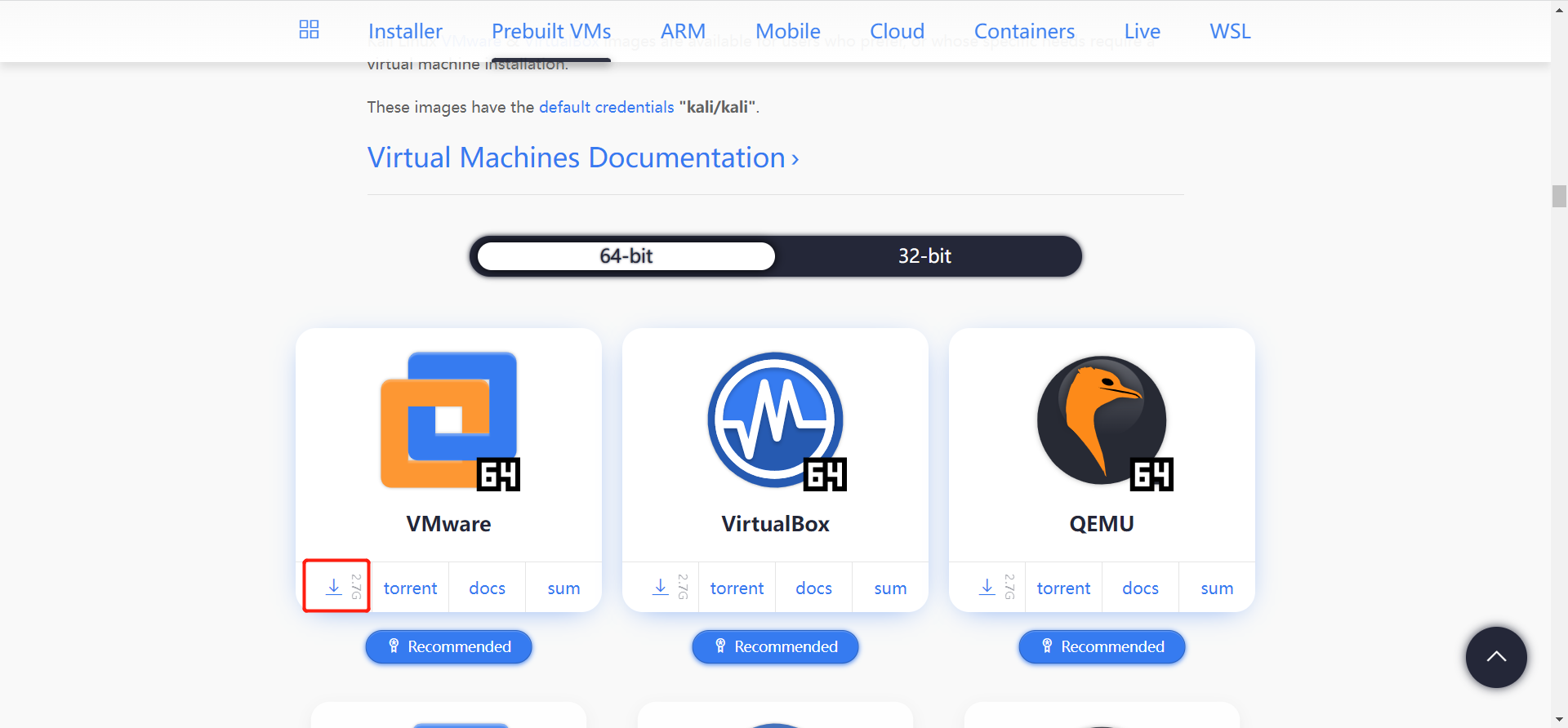Image resolution: width=1568 pixels, height=728 pixels.
Task: Click the VMware torrent link
Action: click(x=410, y=588)
